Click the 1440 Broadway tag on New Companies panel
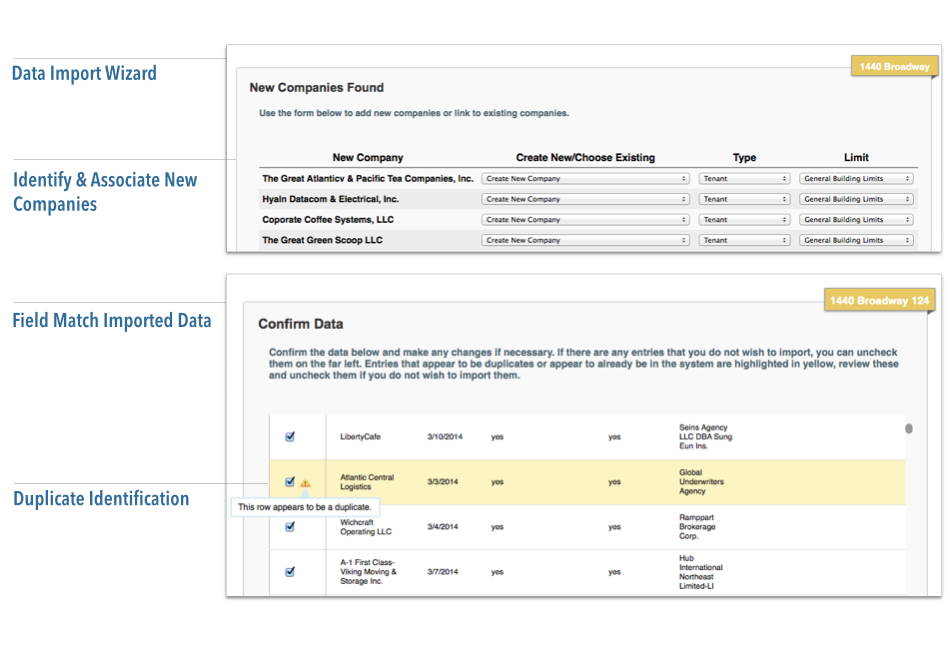Screen dimensions: 950x650 coord(894,67)
